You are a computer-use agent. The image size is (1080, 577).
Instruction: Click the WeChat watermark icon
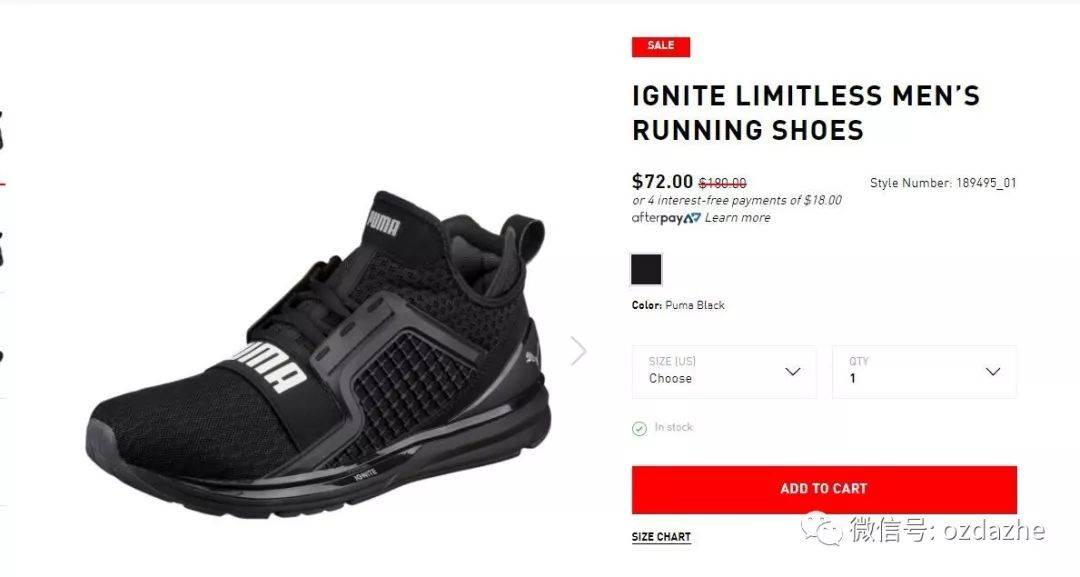[821, 529]
